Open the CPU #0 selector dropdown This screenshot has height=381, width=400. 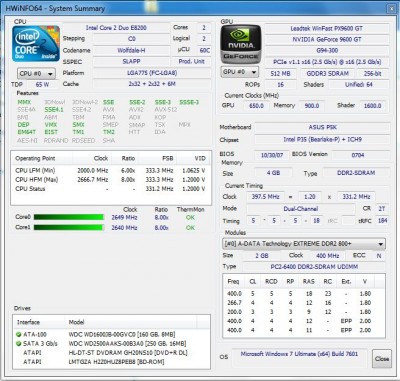36,73
